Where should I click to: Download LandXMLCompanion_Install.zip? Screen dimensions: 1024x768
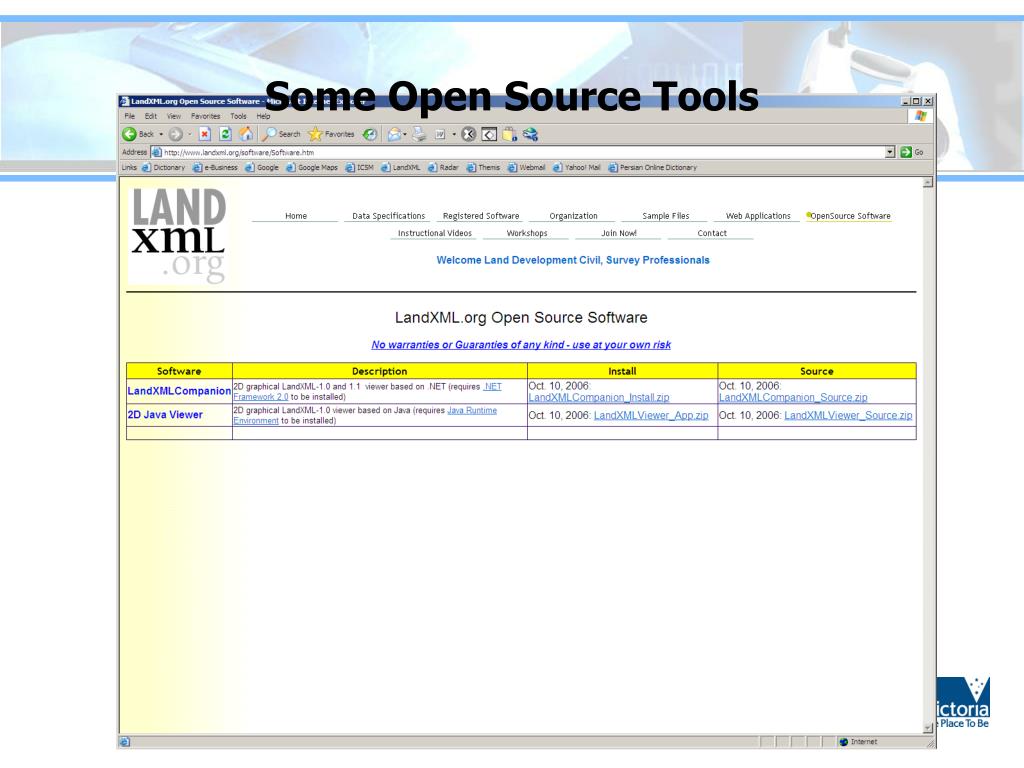click(599, 397)
